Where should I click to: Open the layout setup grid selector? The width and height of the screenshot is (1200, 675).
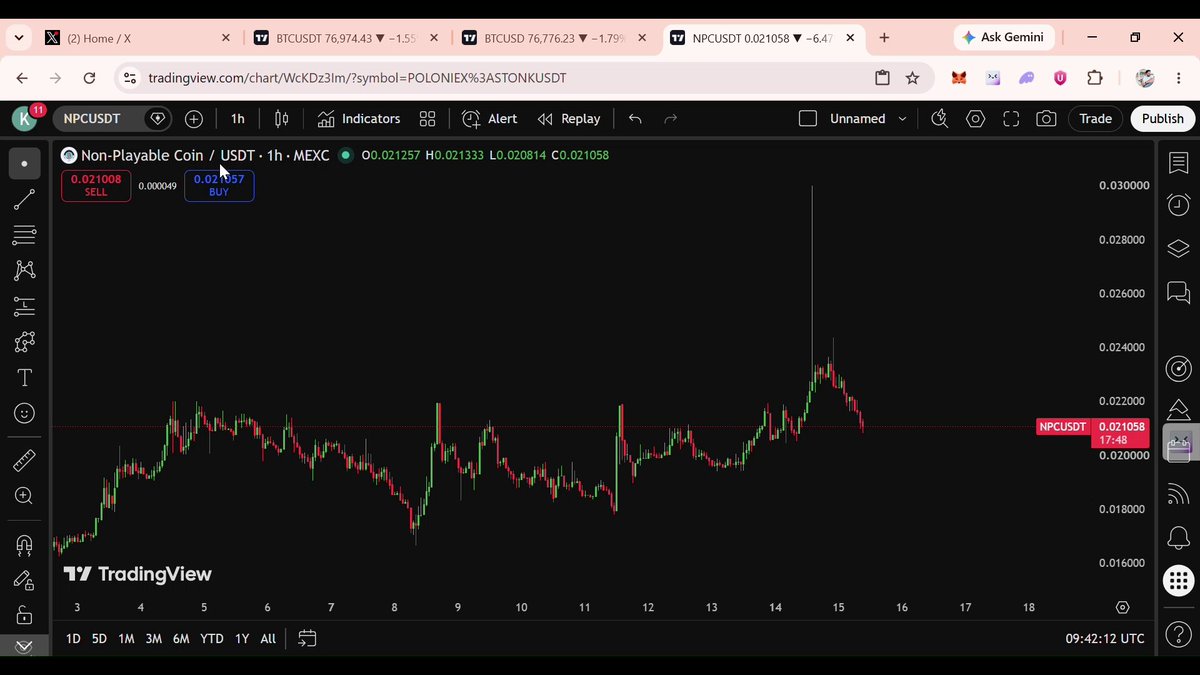[x=427, y=119]
